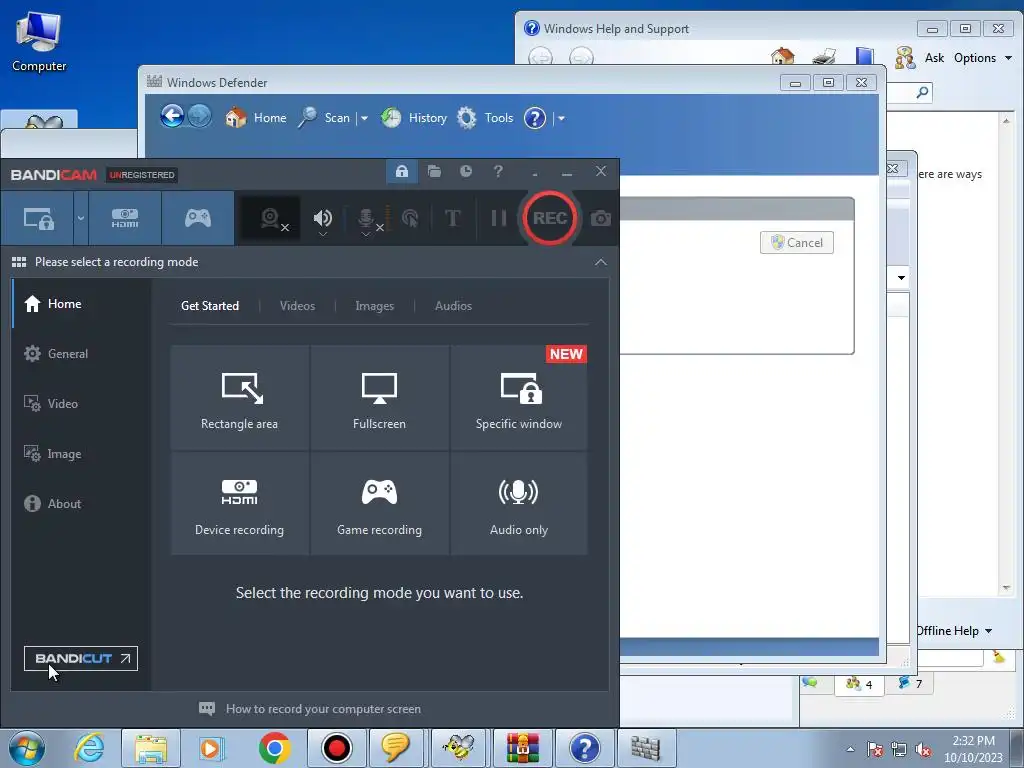Launch Internet Explorer from taskbar
This screenshot has width=1024, height=768.
(89, 748)
